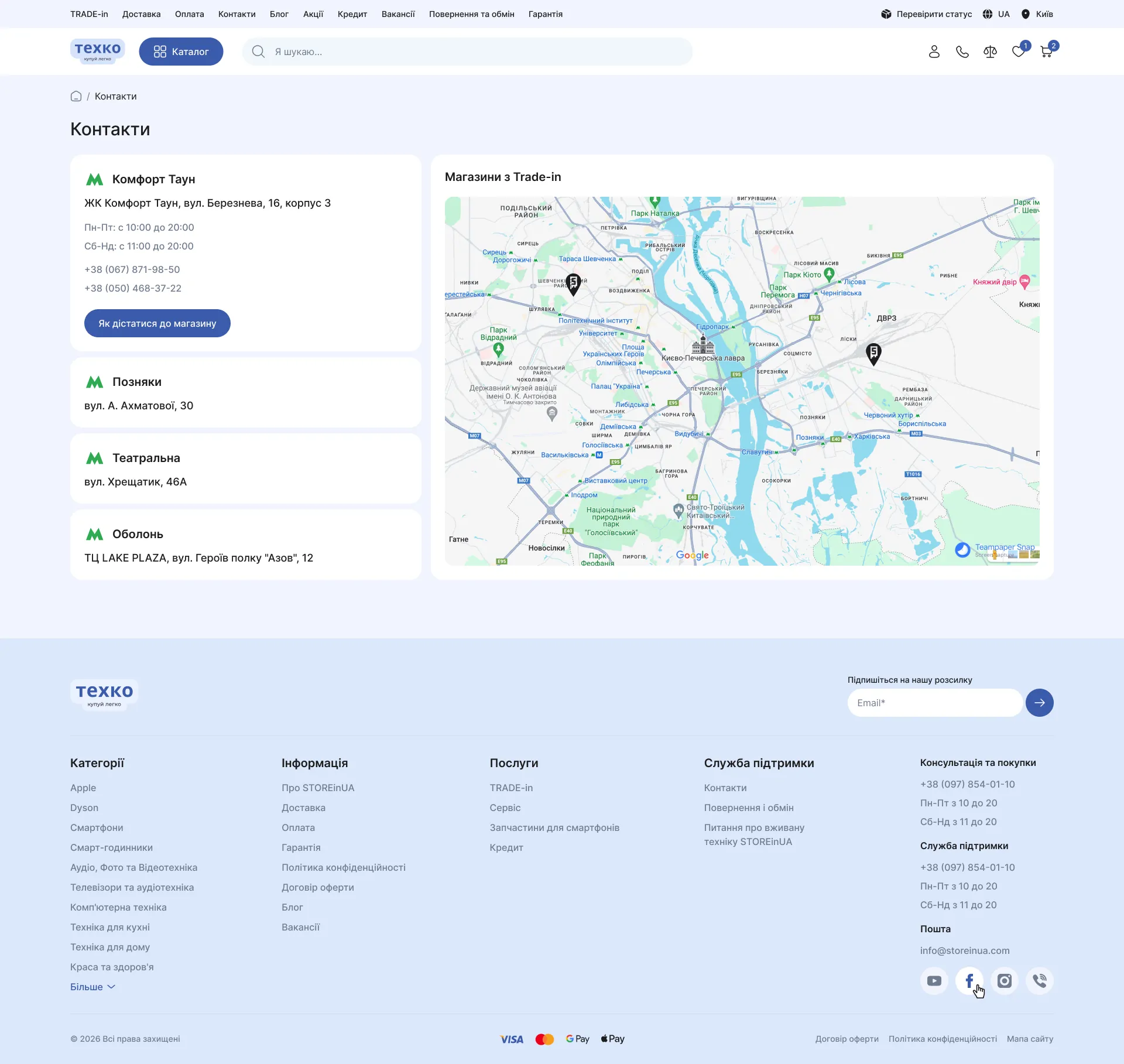The height and width of the screenshot is (1064, 1124).
Task: Submit the newsletter arrow button
Action: coord(1040,703)
